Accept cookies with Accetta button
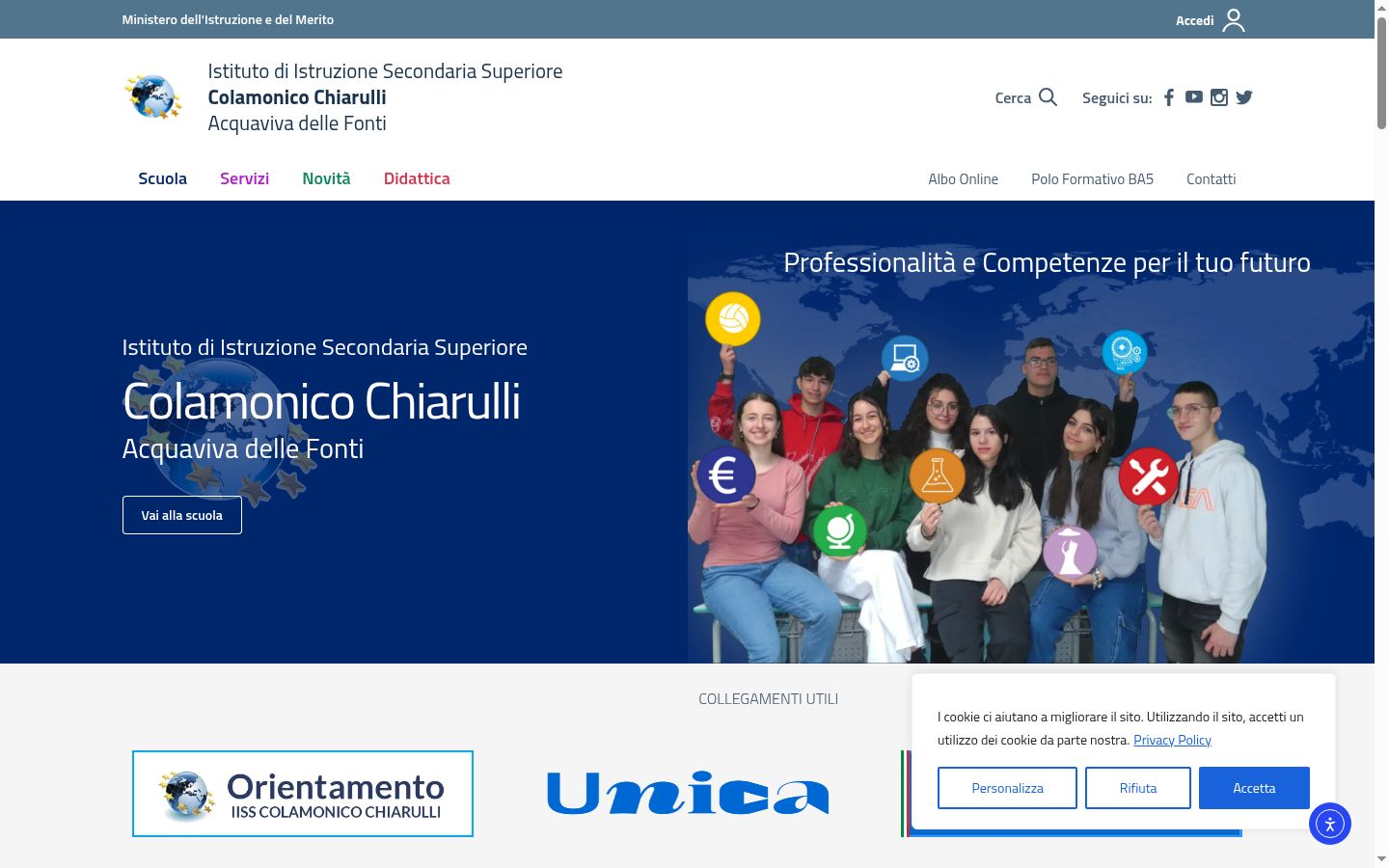This screenshot has width=1389, height=868. (1254, 788)
